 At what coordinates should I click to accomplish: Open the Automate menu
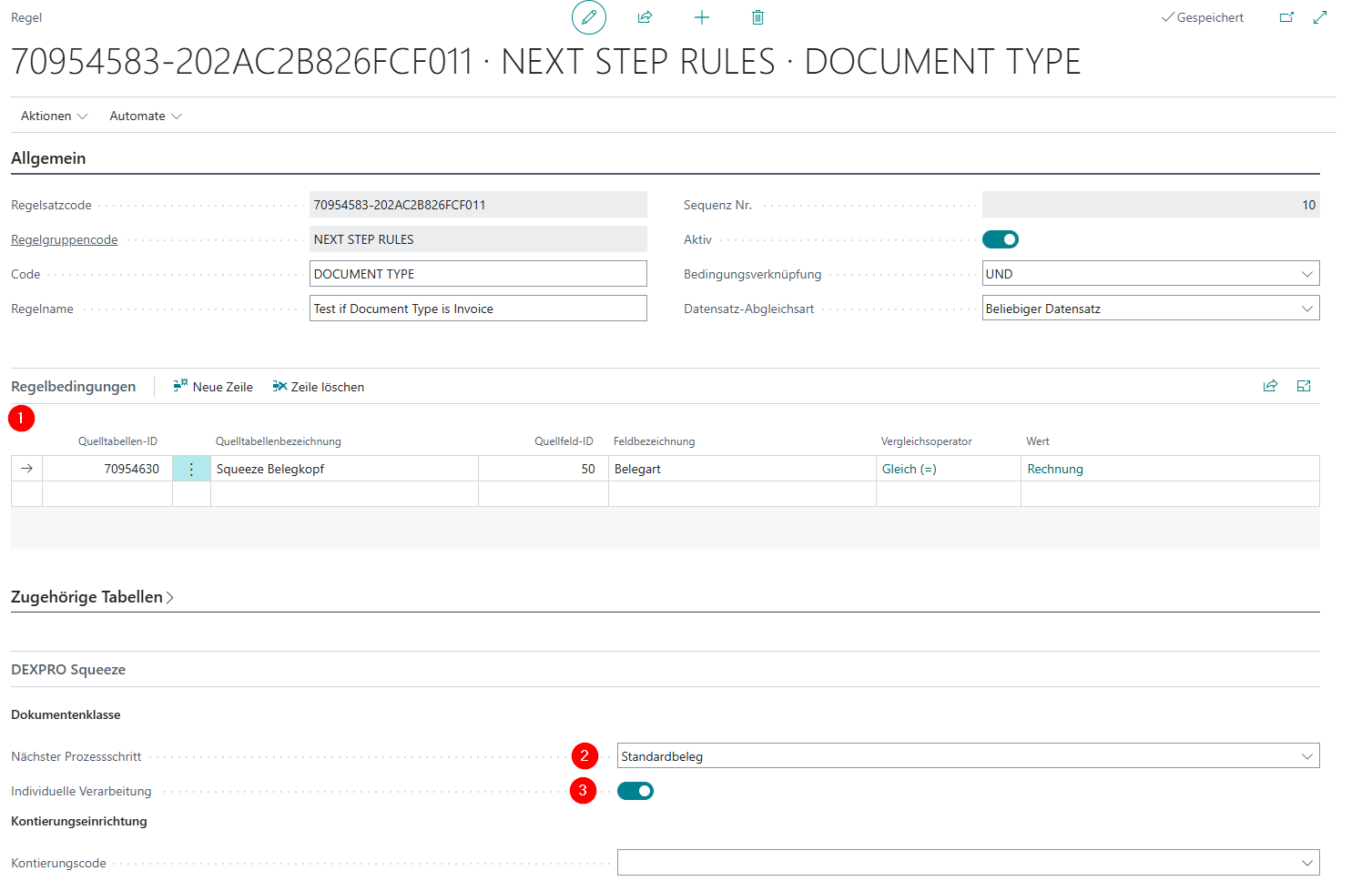(x=145, y=116)
